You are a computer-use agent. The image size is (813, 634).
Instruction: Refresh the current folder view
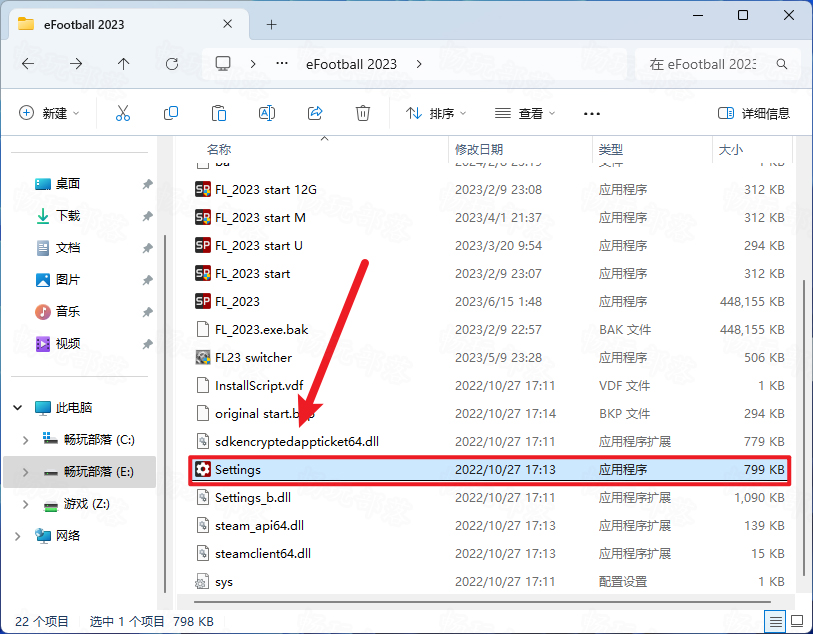(172, 64)
